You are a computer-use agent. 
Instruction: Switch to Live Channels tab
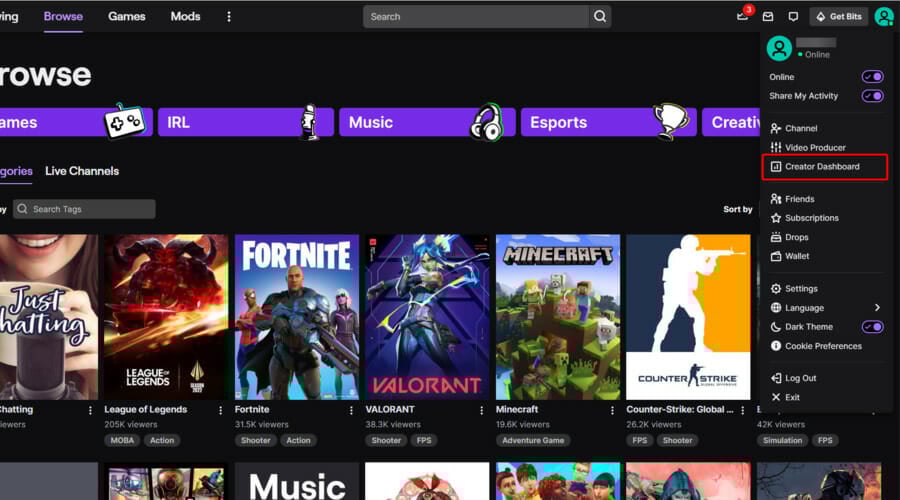click(82, 171)
